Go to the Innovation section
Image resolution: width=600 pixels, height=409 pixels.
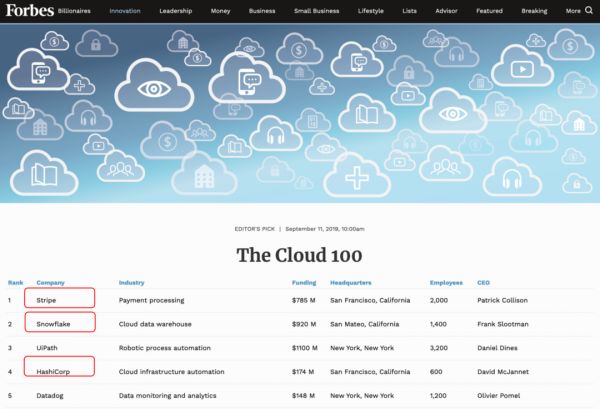(125, 12)
